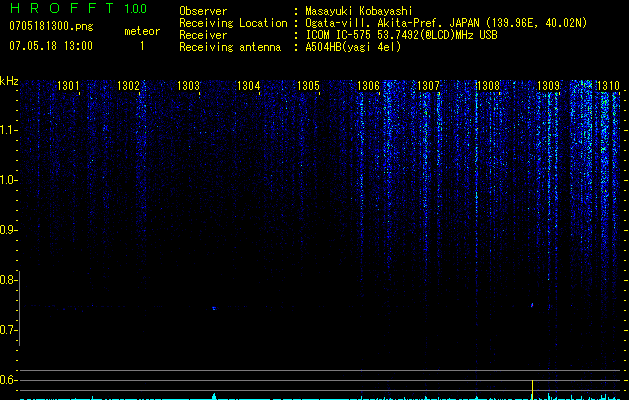
Task: Click the 1308 time marker
Action: click(488, 85)
